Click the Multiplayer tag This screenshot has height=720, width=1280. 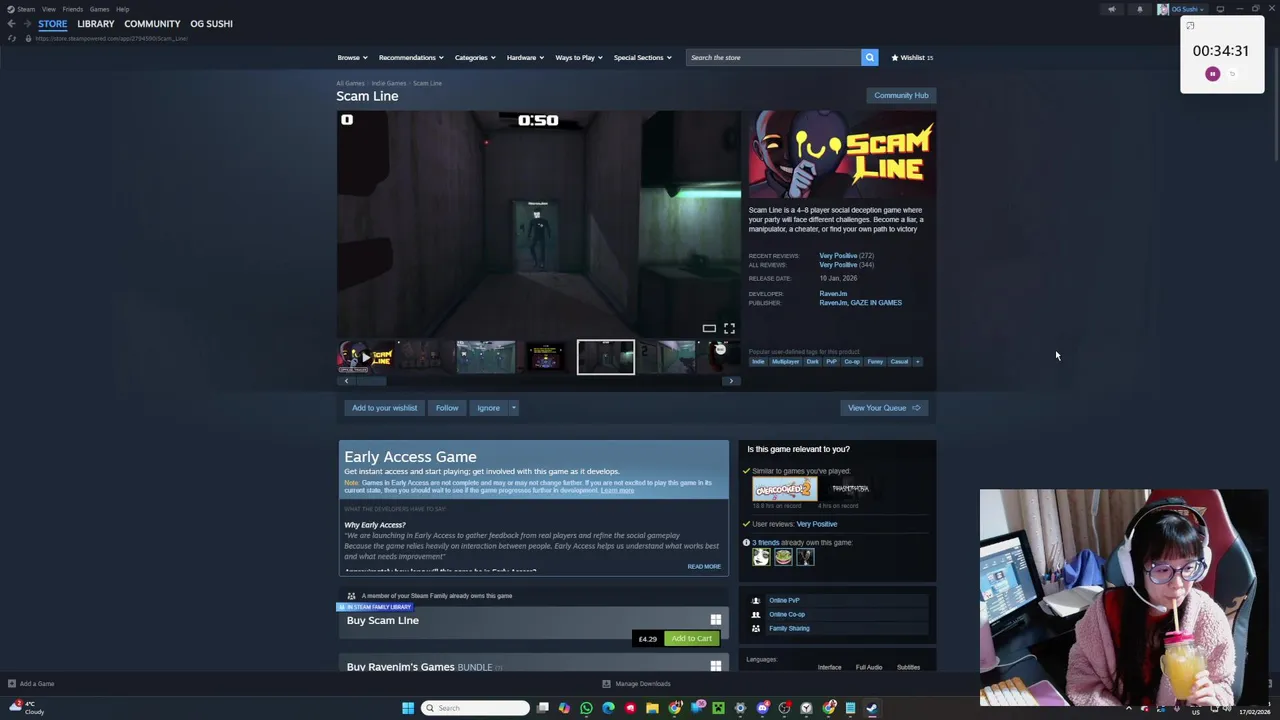click(x=786, y=362)
